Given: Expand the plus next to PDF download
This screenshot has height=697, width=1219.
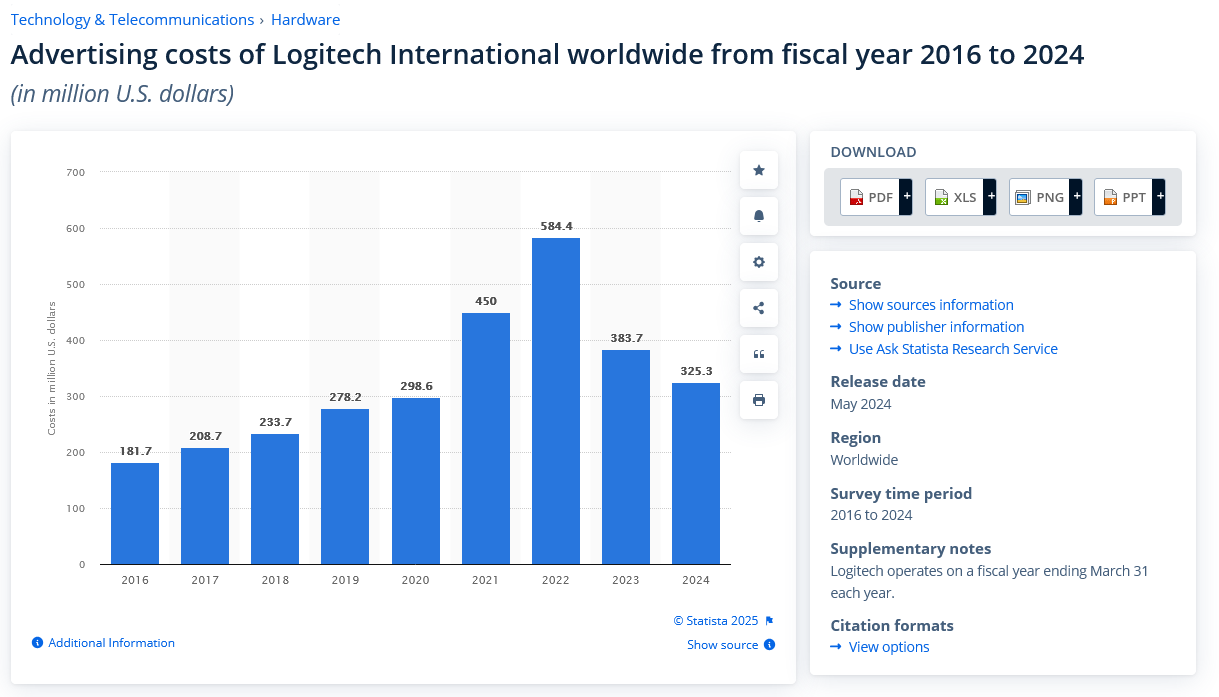Looking at the screenshot, I should (906, 197).
